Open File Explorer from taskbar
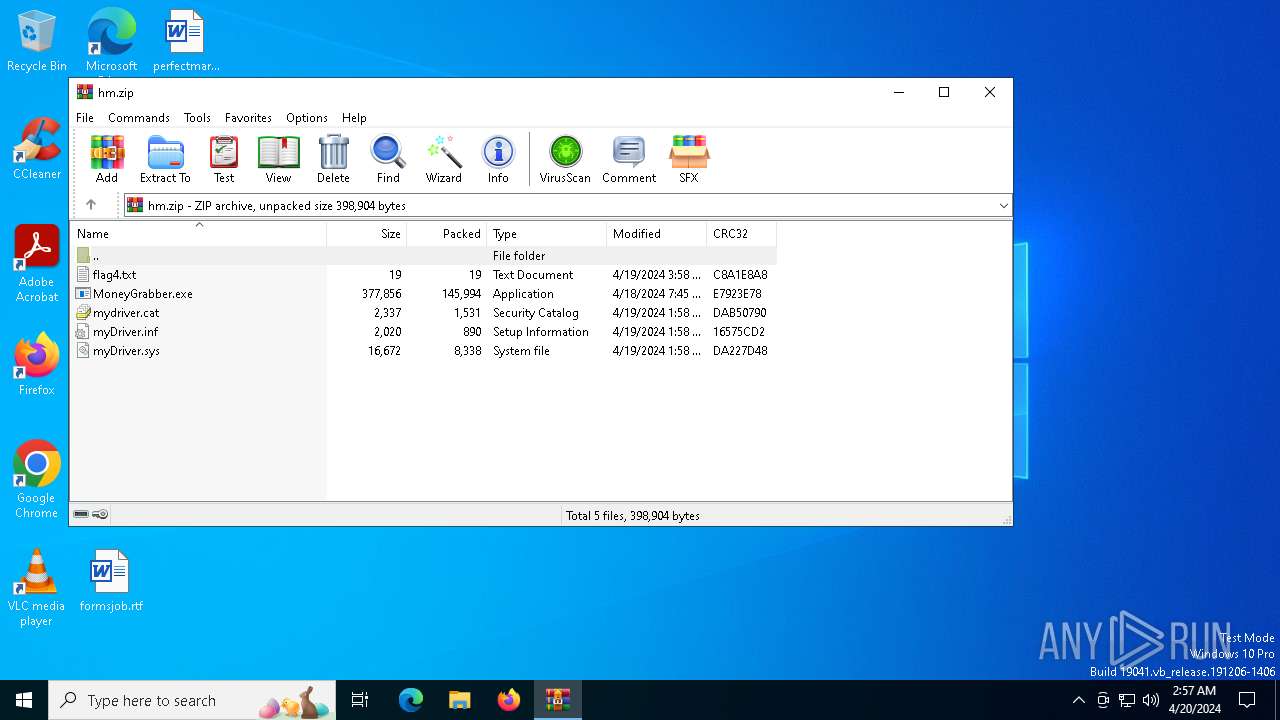1280x720 pixels. pyautogui.click(x=459, y=700)
